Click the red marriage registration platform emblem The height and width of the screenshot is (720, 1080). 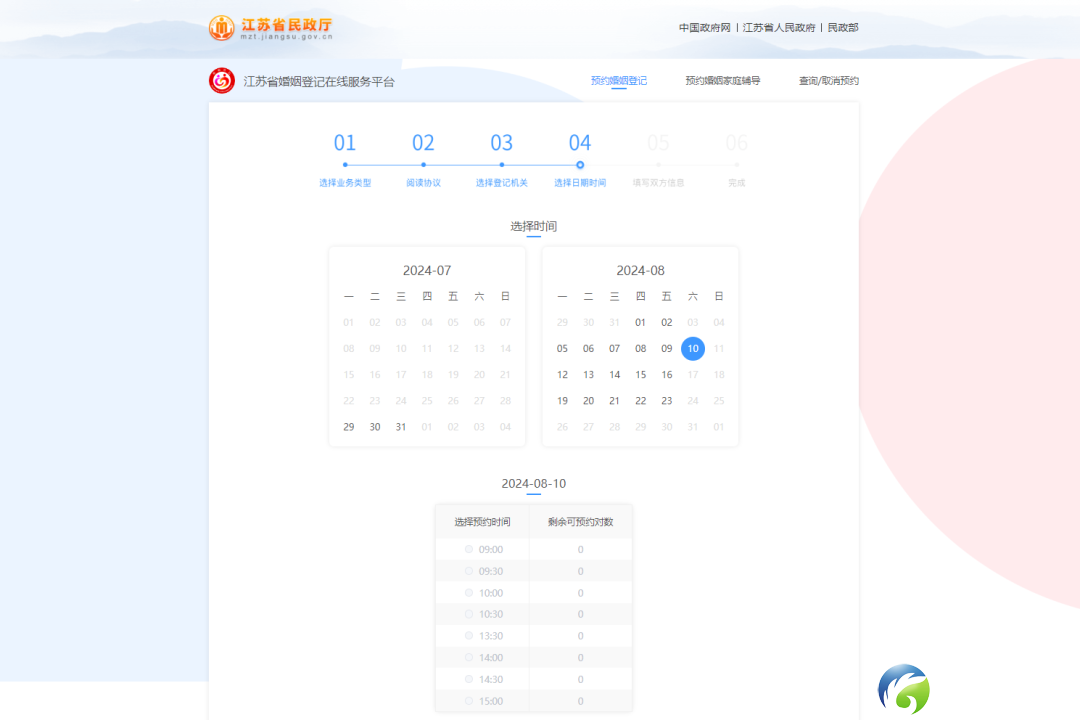click(x=222, y=81)
